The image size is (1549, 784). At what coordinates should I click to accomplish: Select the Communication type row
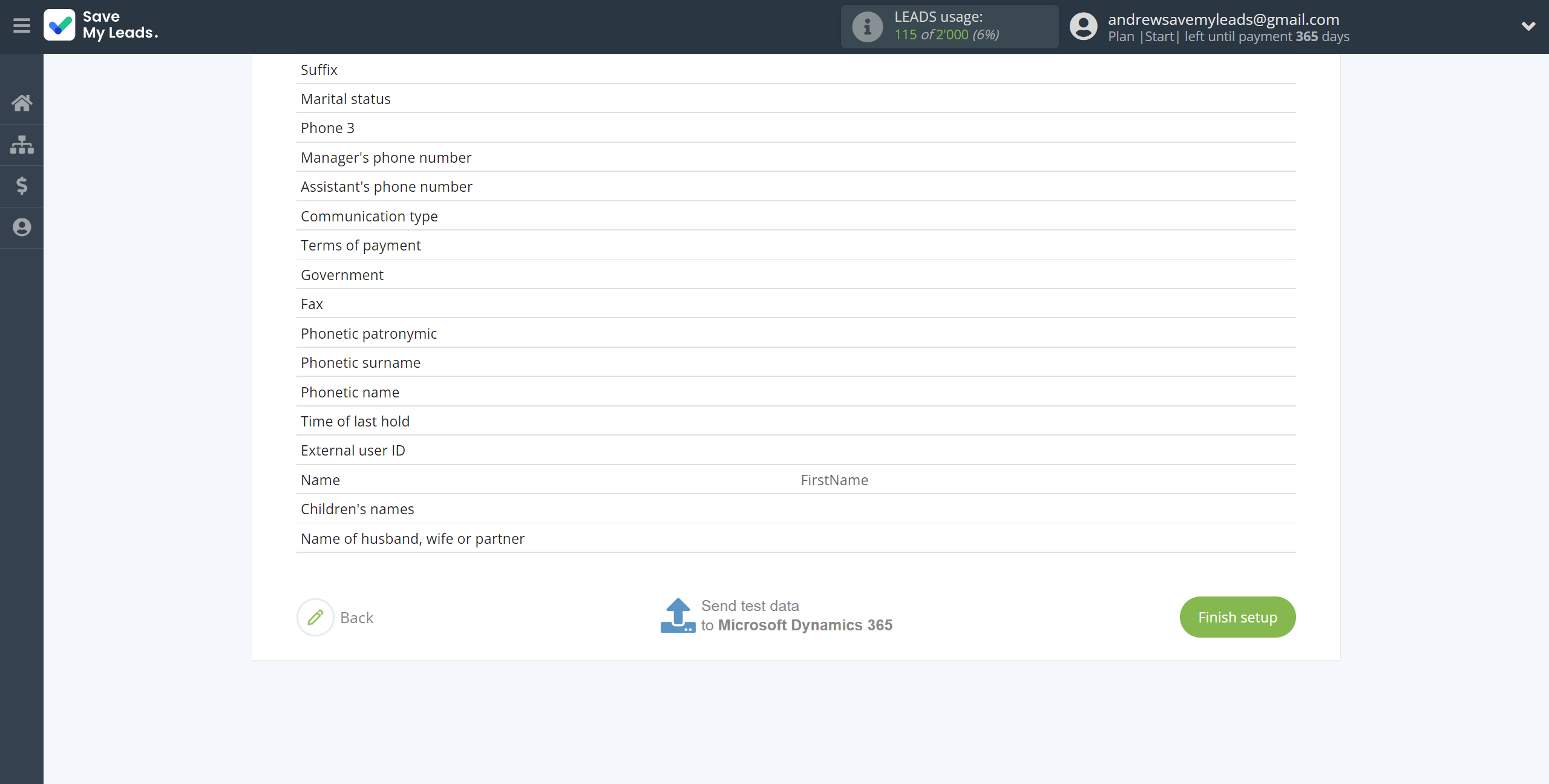[x=796, y=216]
